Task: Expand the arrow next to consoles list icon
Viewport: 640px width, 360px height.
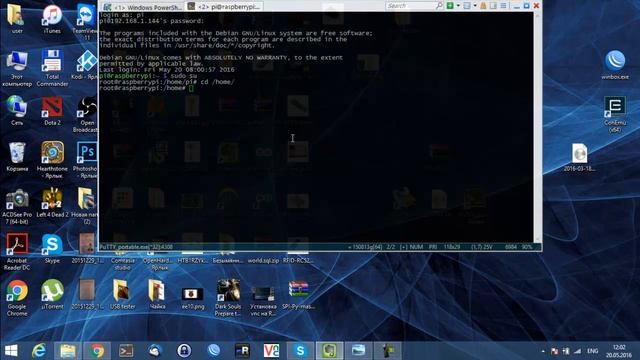Action: tap(475, 6)
